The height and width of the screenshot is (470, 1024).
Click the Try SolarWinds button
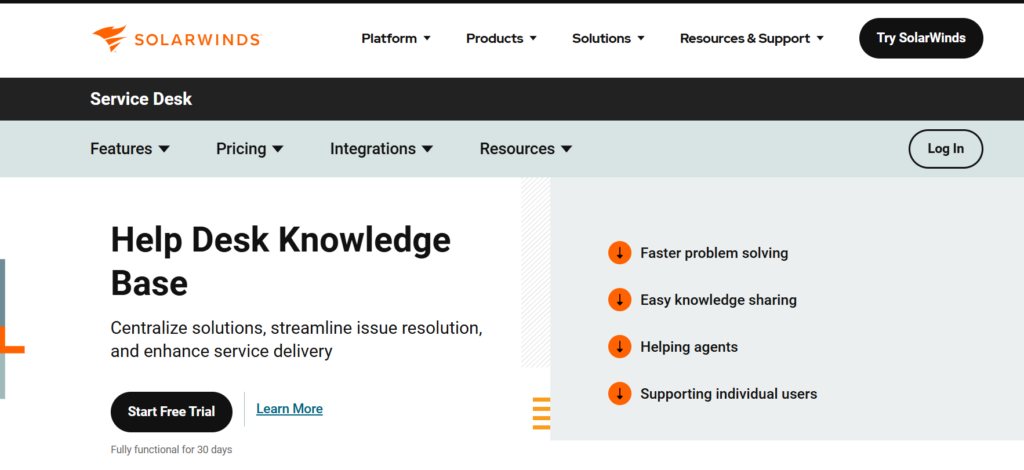tap(921, 38)
